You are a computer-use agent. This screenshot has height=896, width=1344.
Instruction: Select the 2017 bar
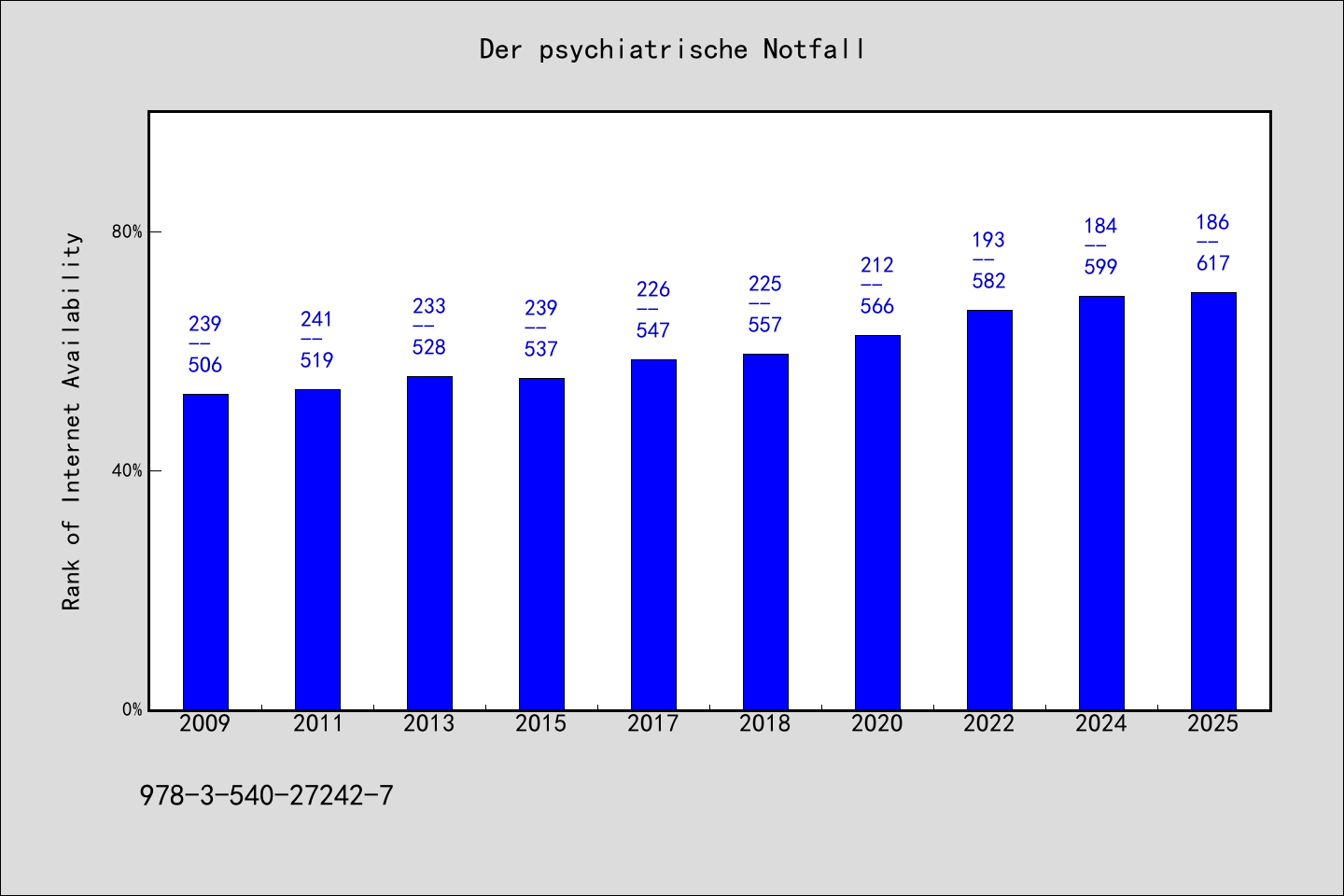click(653, 535)
